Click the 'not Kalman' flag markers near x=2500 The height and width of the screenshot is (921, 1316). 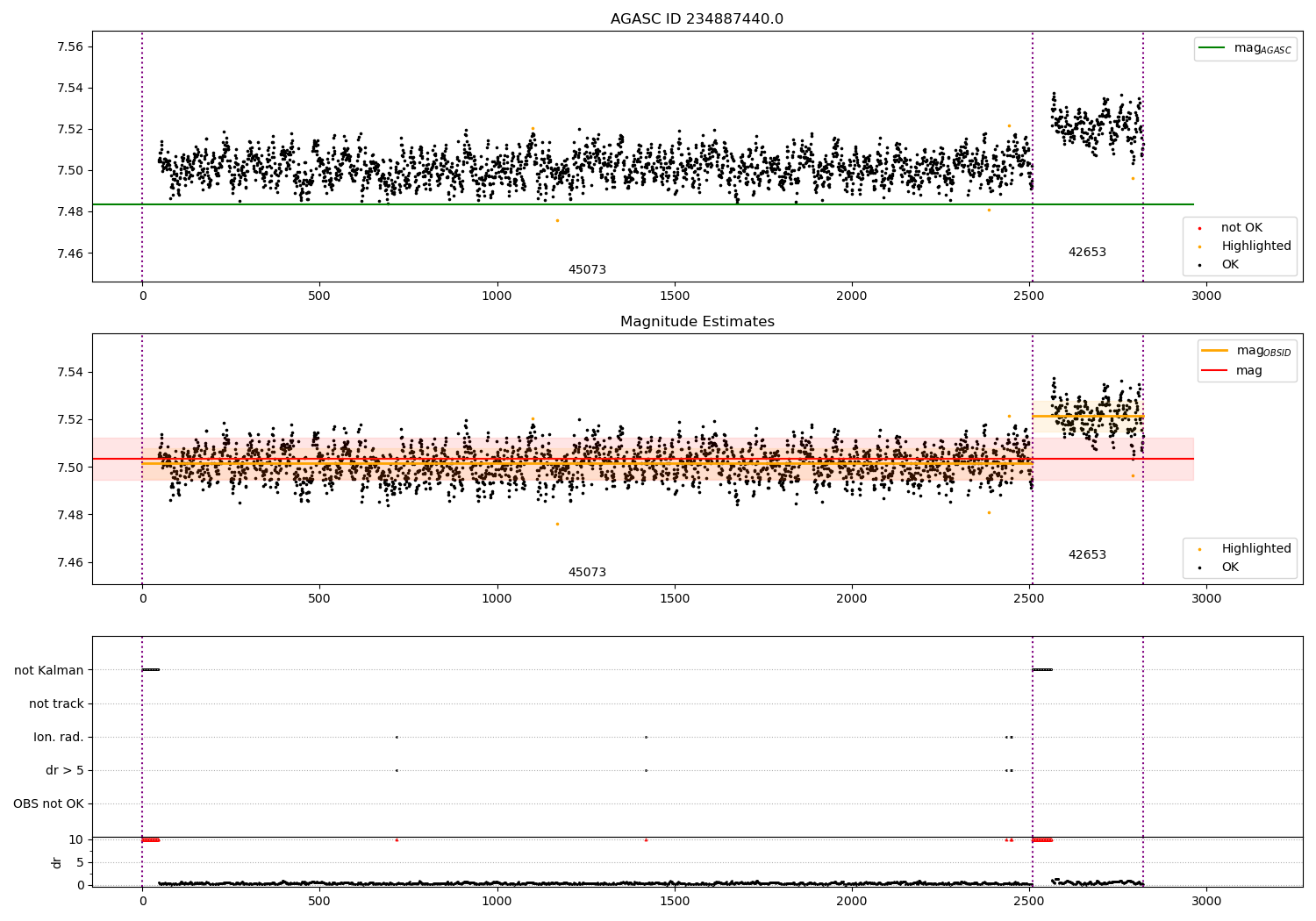(1042, 670)
